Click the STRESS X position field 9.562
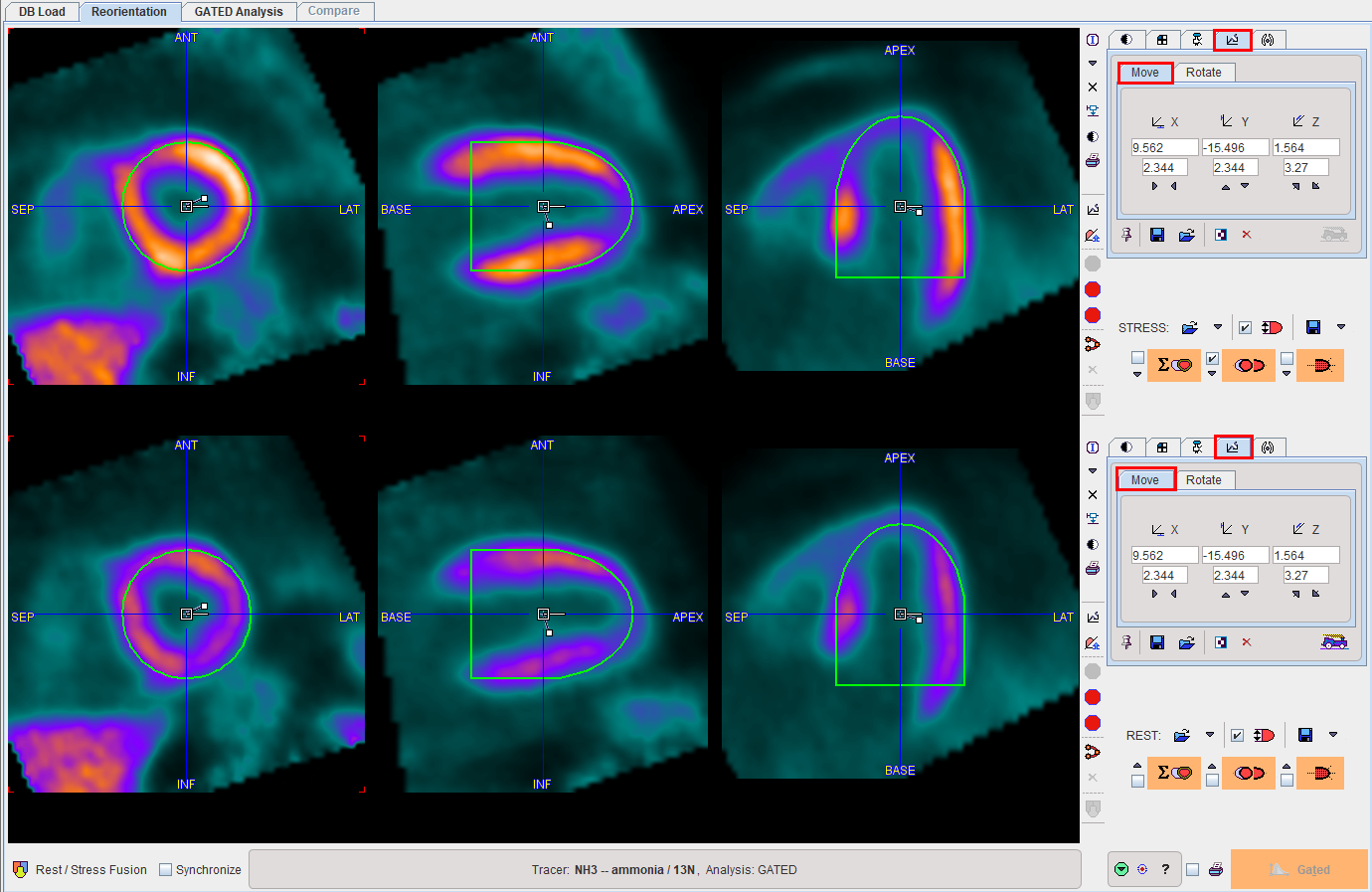 [1164, 147]
